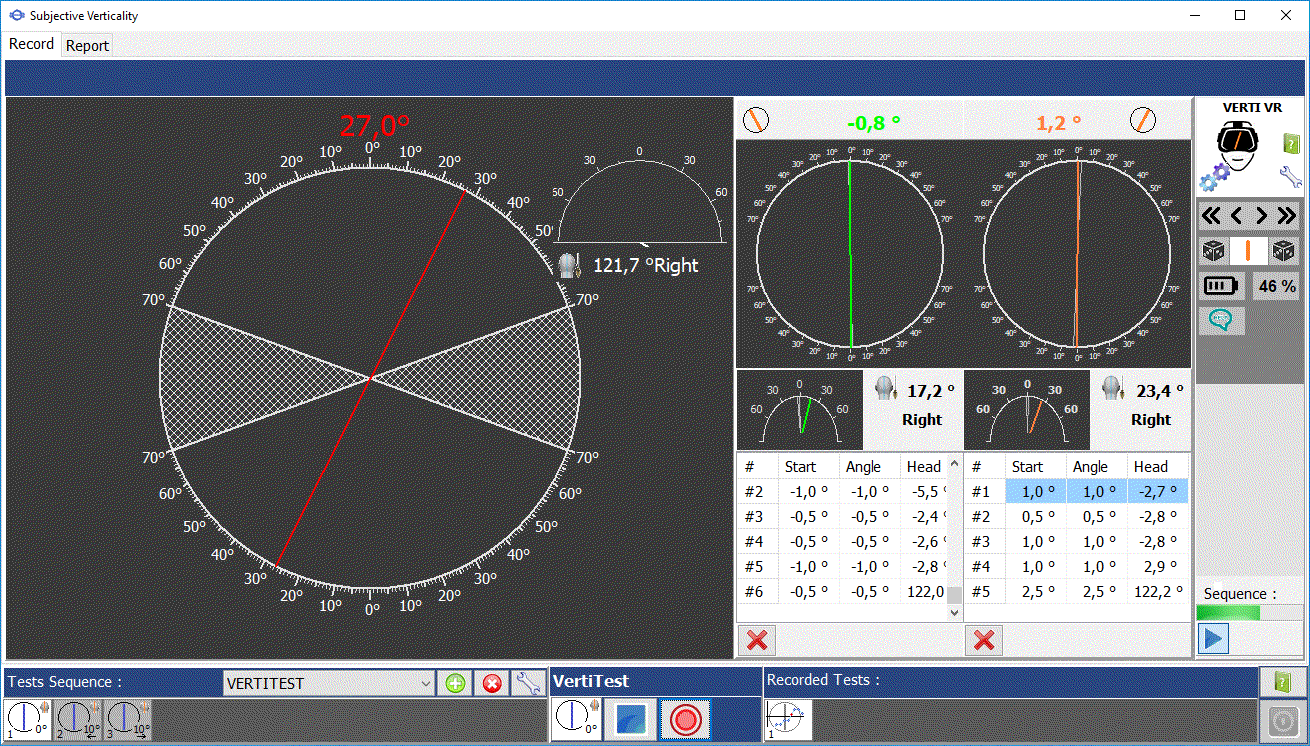Jump to last with double-right arrow
Screen dimensions: 1310x746
(1287, 215)
